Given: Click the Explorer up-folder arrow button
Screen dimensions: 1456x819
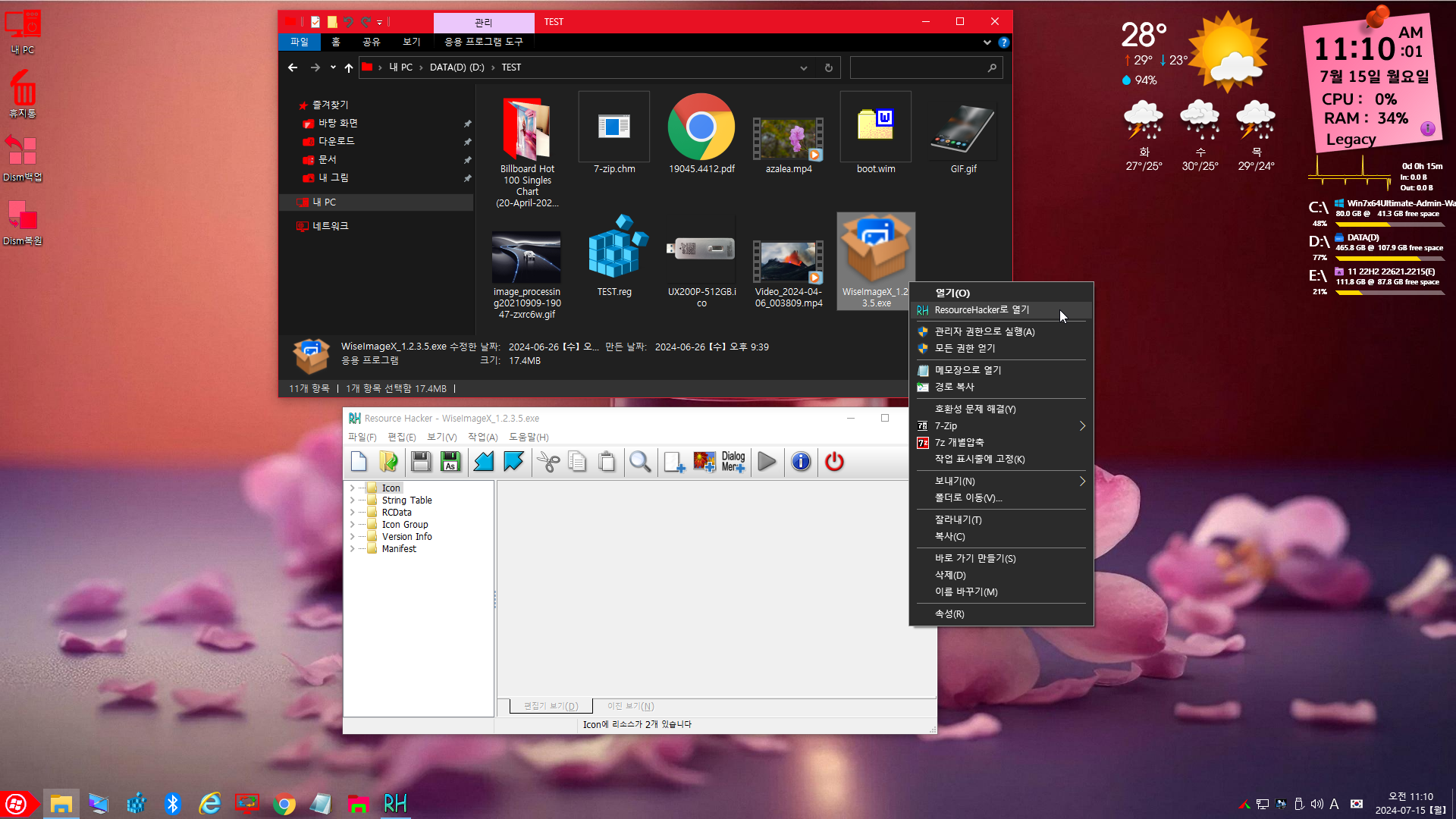Looking at the screenshot, I should (x=349, y=67).
